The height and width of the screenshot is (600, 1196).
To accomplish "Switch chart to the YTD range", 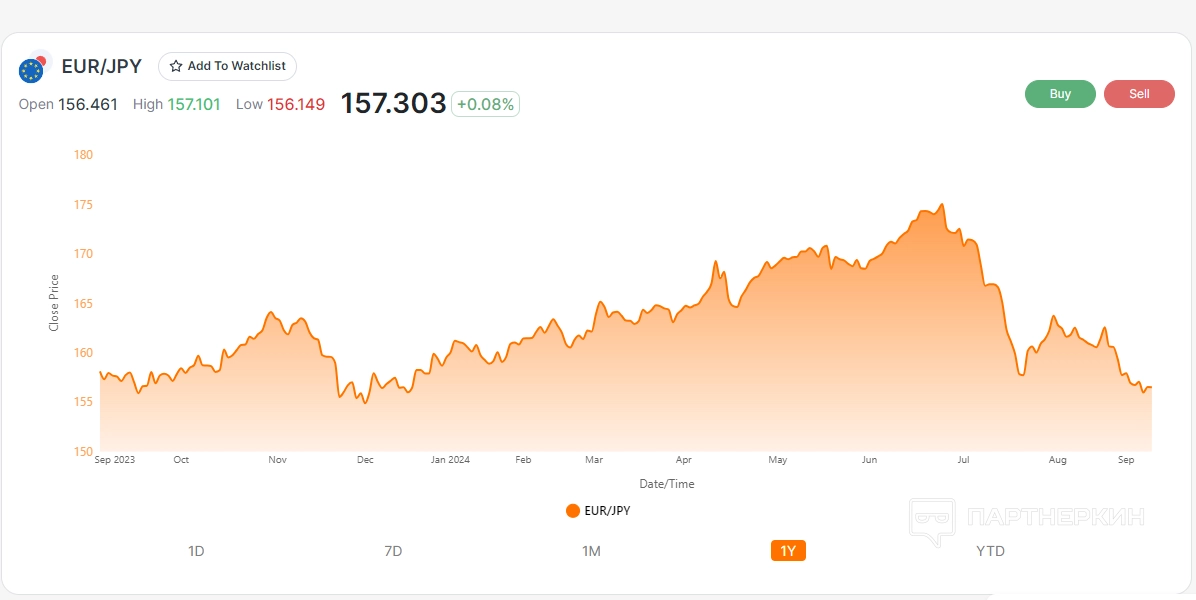I will pos(990,551).
